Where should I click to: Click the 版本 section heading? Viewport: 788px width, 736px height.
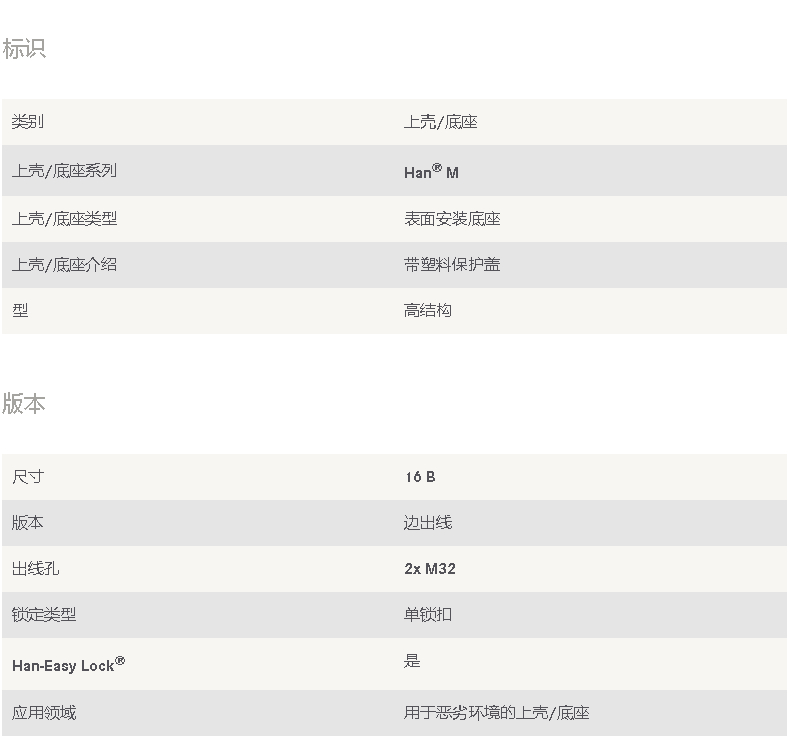coord(24,403)
